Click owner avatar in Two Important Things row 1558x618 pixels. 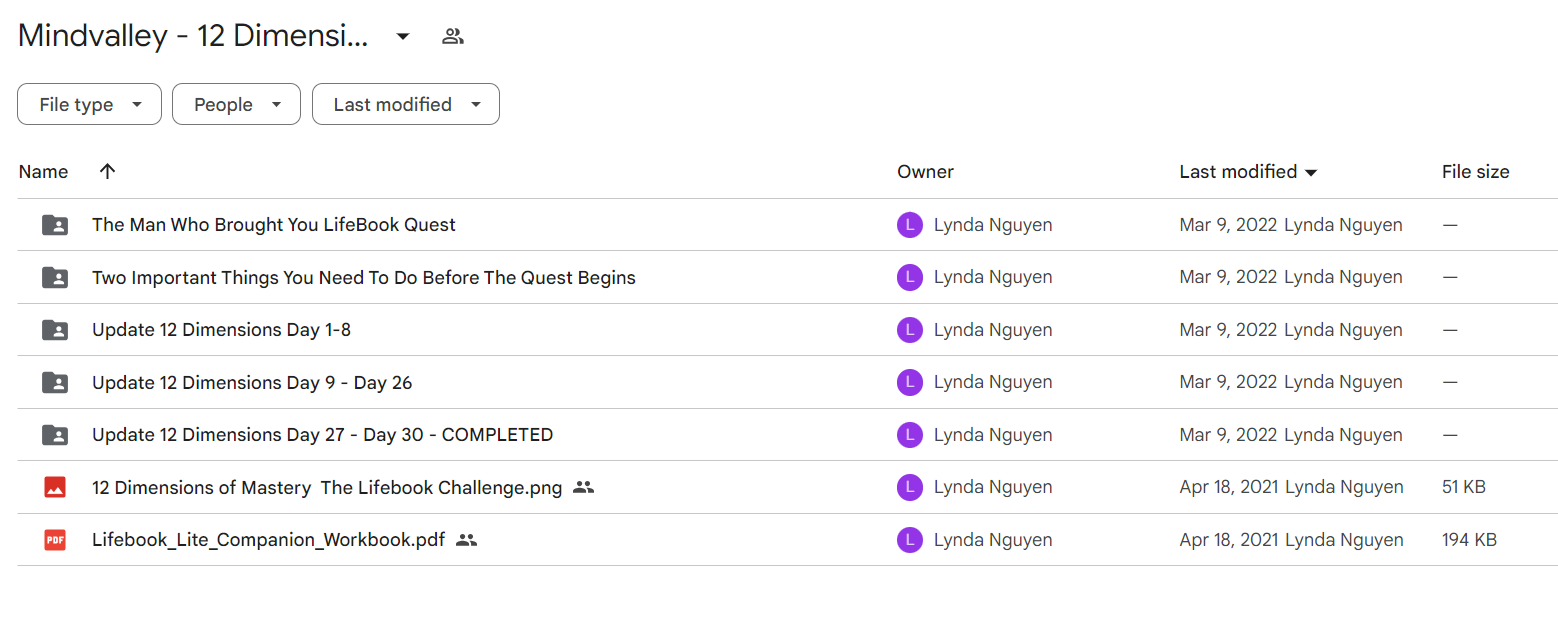[x=909, y=277]
